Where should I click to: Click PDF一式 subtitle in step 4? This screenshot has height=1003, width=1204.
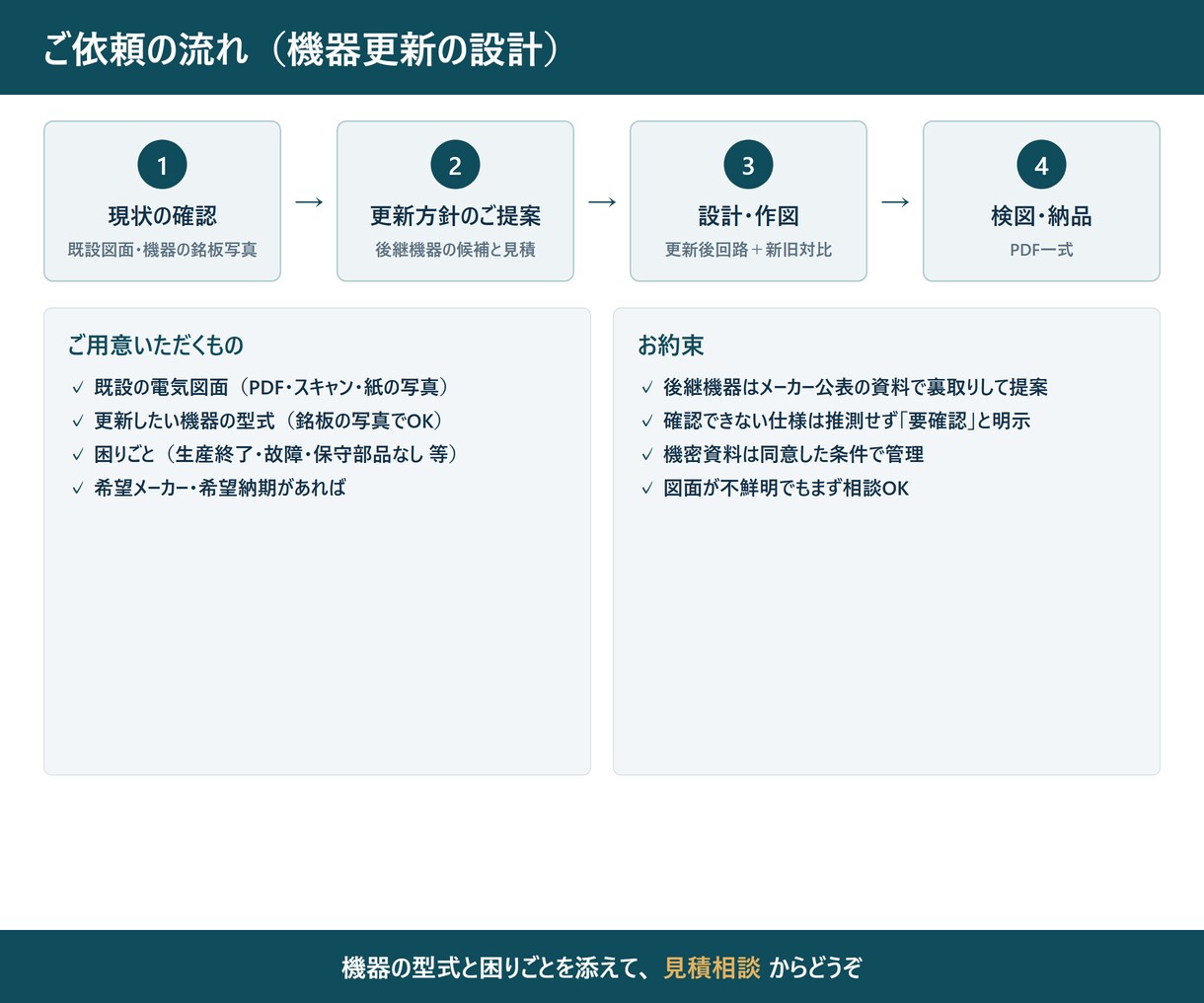tap(1041, 250)
